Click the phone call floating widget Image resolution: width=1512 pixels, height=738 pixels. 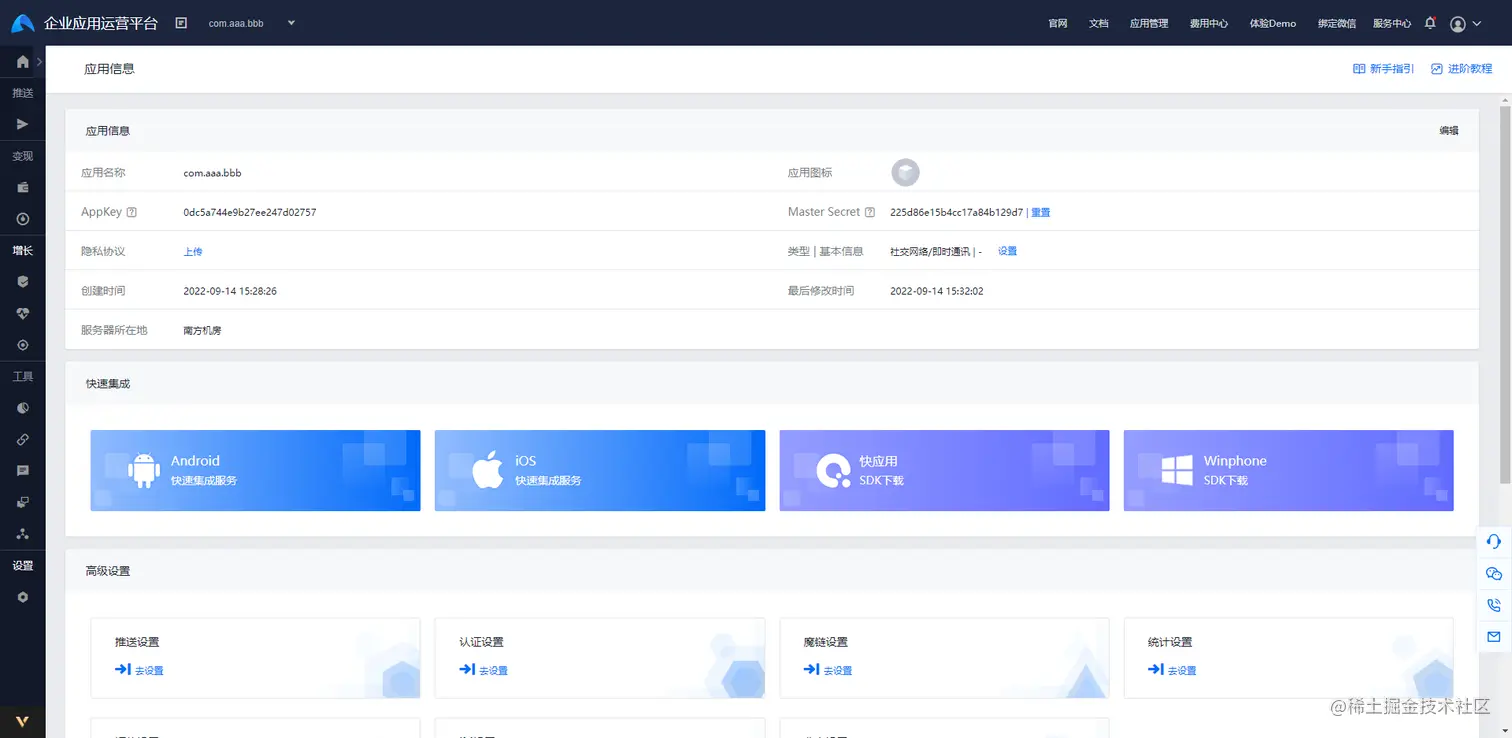coord(1494,605)
